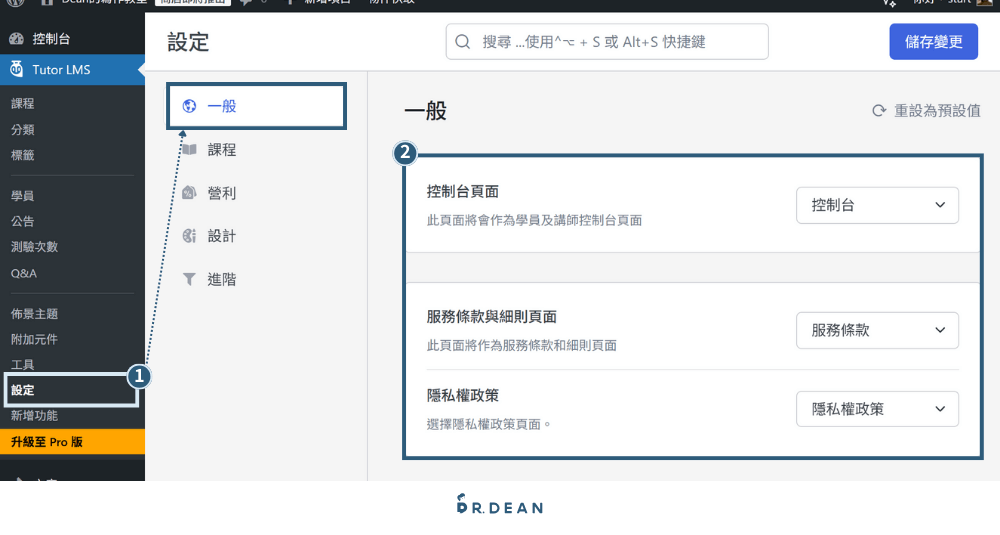Viewport: 1000px width, 535px height.
Task: Open 工具 in the sidebar
Action: (22, 365)
